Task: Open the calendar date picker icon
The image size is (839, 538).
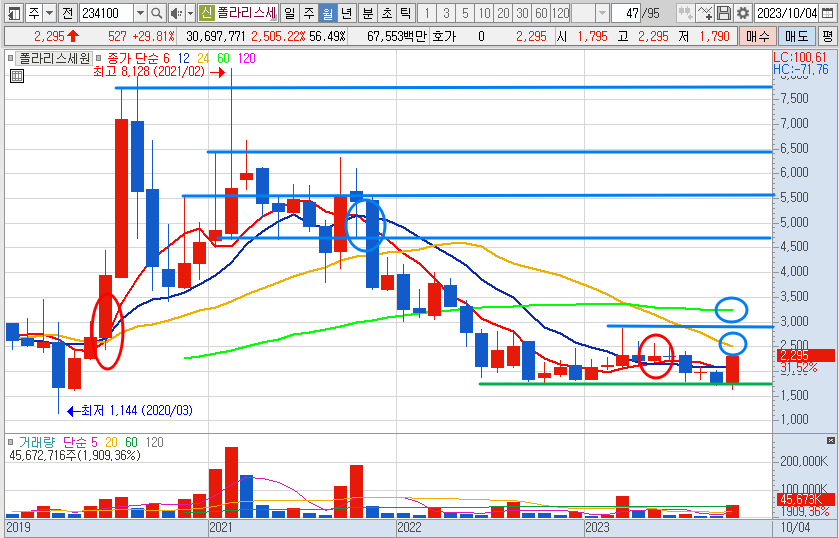Action: [x=827, y=13]
